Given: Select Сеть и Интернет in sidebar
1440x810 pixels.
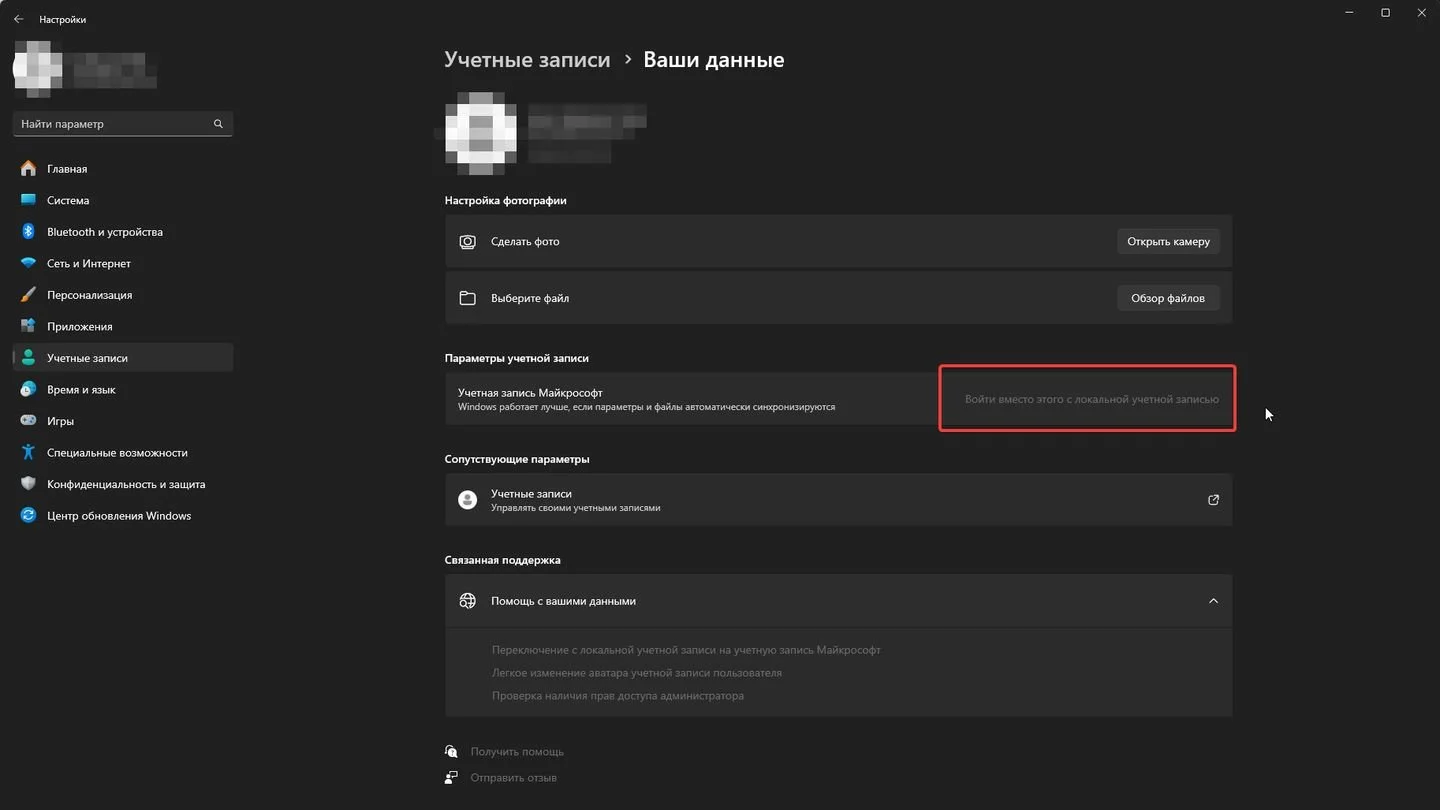Looking at the screenshot, I should tap(122, 263).
